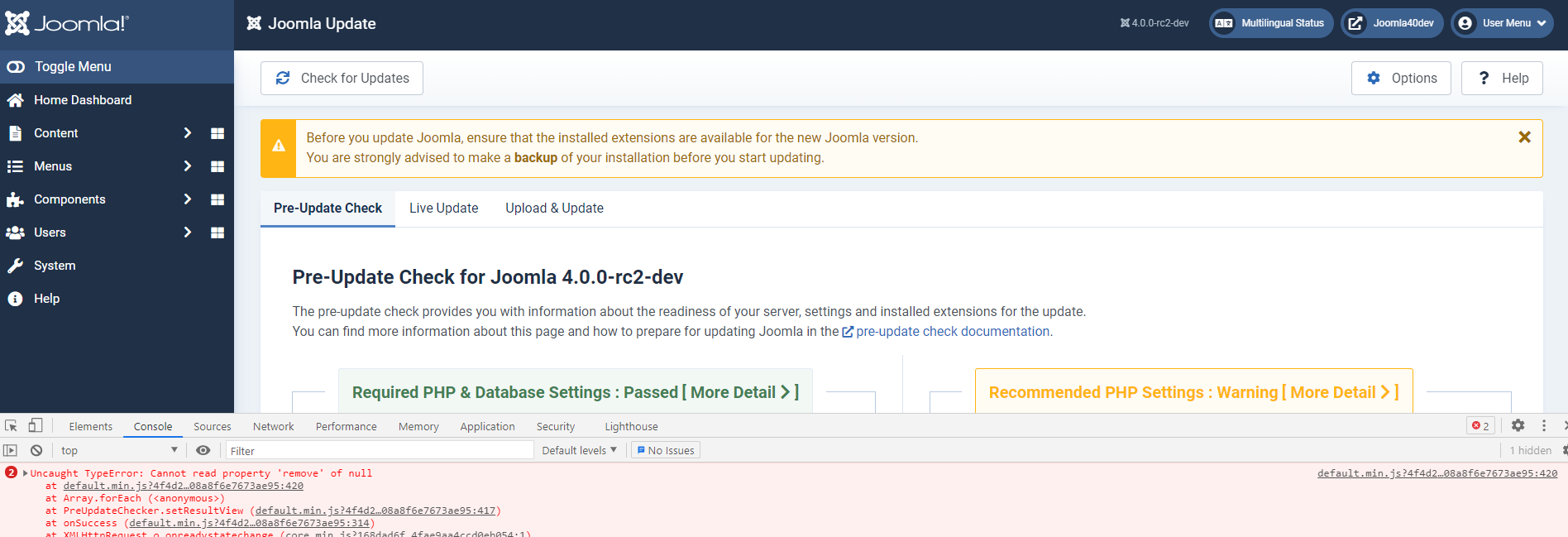1568x537 pixels.
Task: Click the Users group icon
Action: pos(15,233)
